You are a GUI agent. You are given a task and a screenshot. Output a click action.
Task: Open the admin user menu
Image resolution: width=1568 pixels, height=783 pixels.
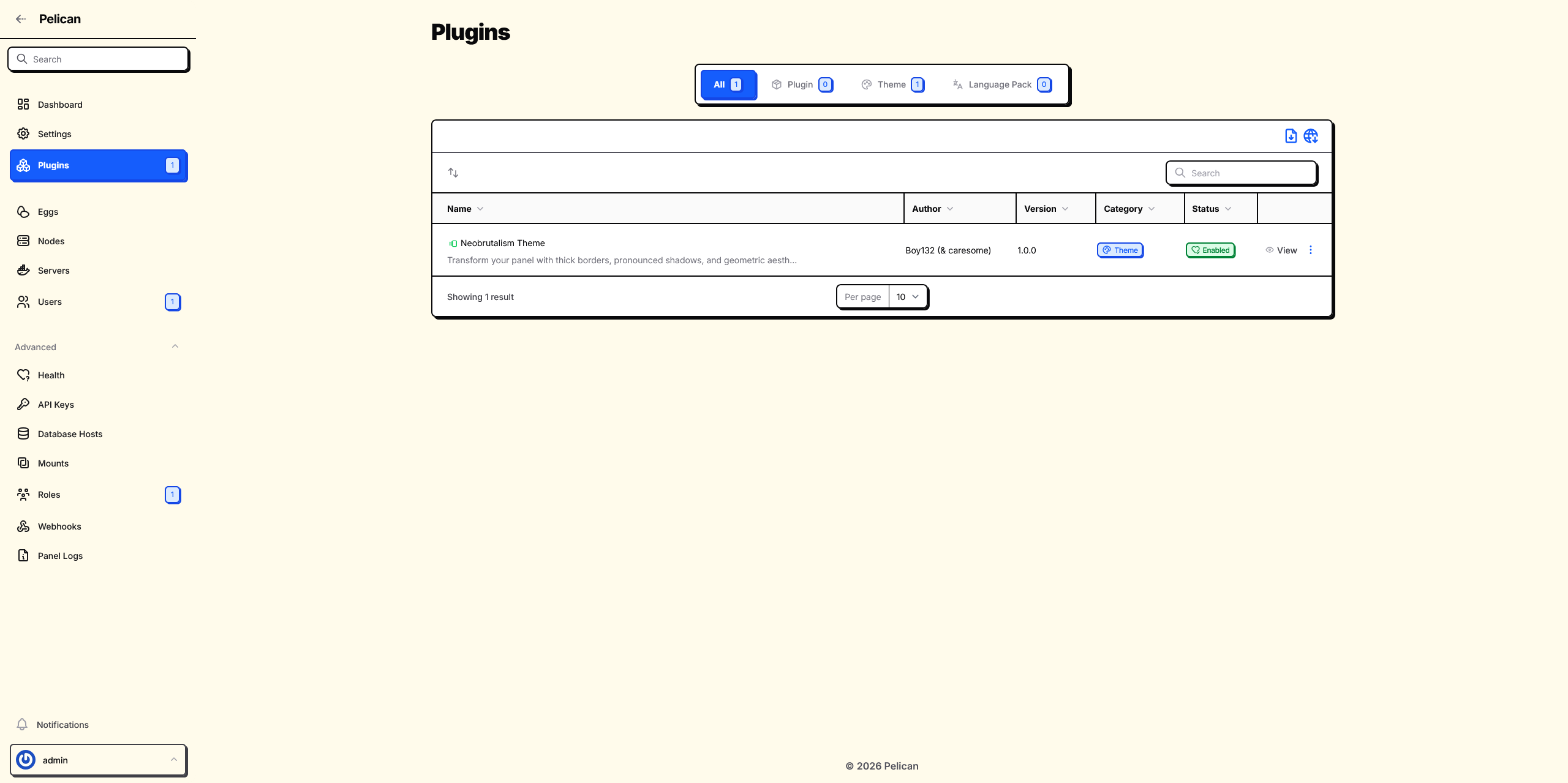[98, 760]
